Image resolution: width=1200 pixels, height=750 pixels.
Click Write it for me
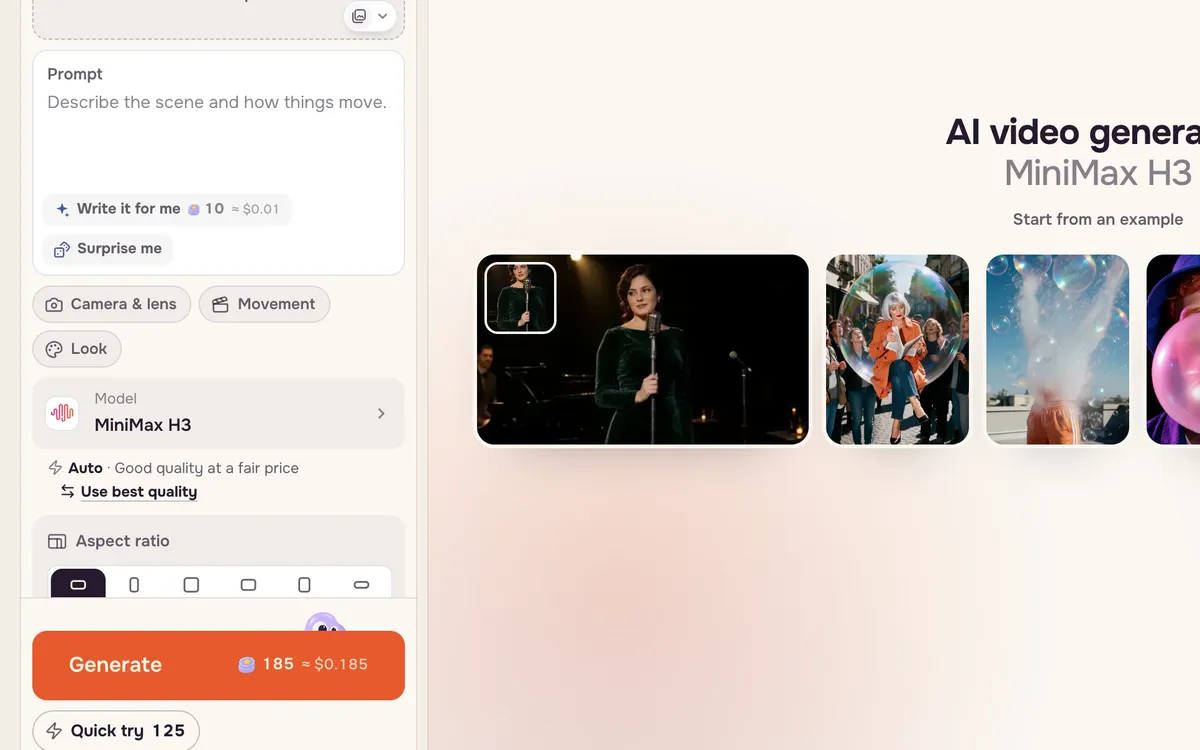(167, 209)
